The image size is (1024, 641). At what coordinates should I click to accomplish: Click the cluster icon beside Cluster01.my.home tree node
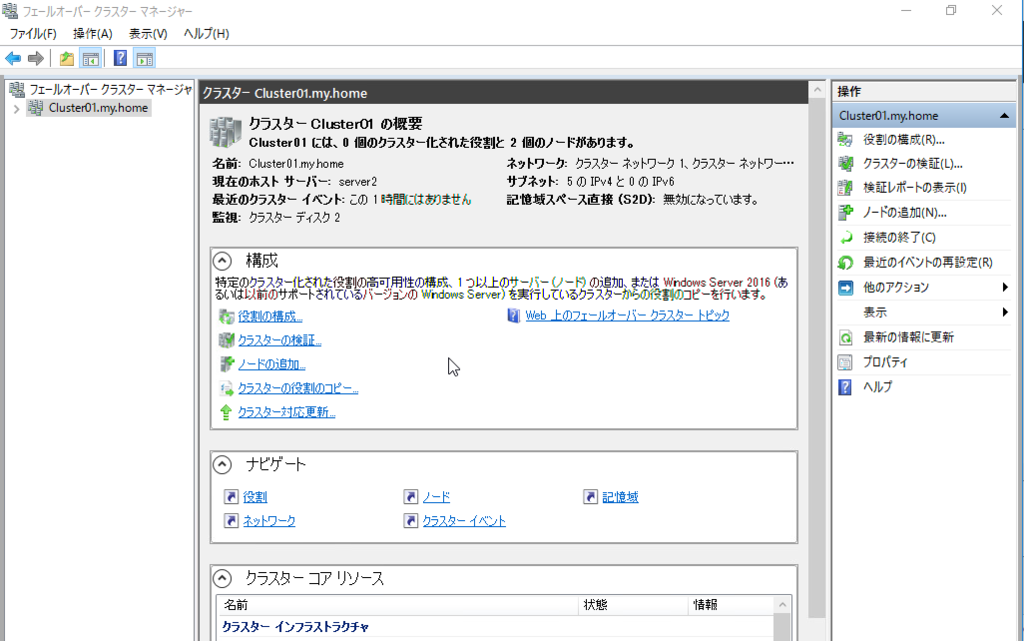click(35, 108)
